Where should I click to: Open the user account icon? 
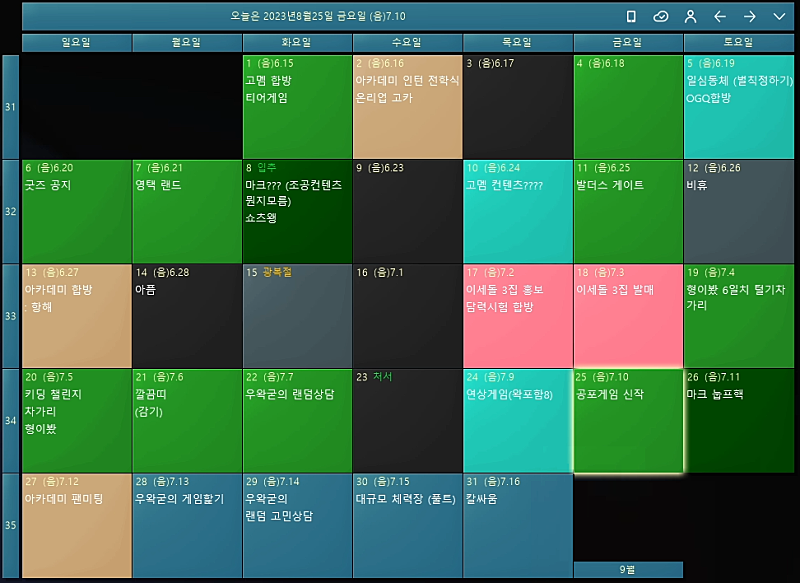click(690, 16)
